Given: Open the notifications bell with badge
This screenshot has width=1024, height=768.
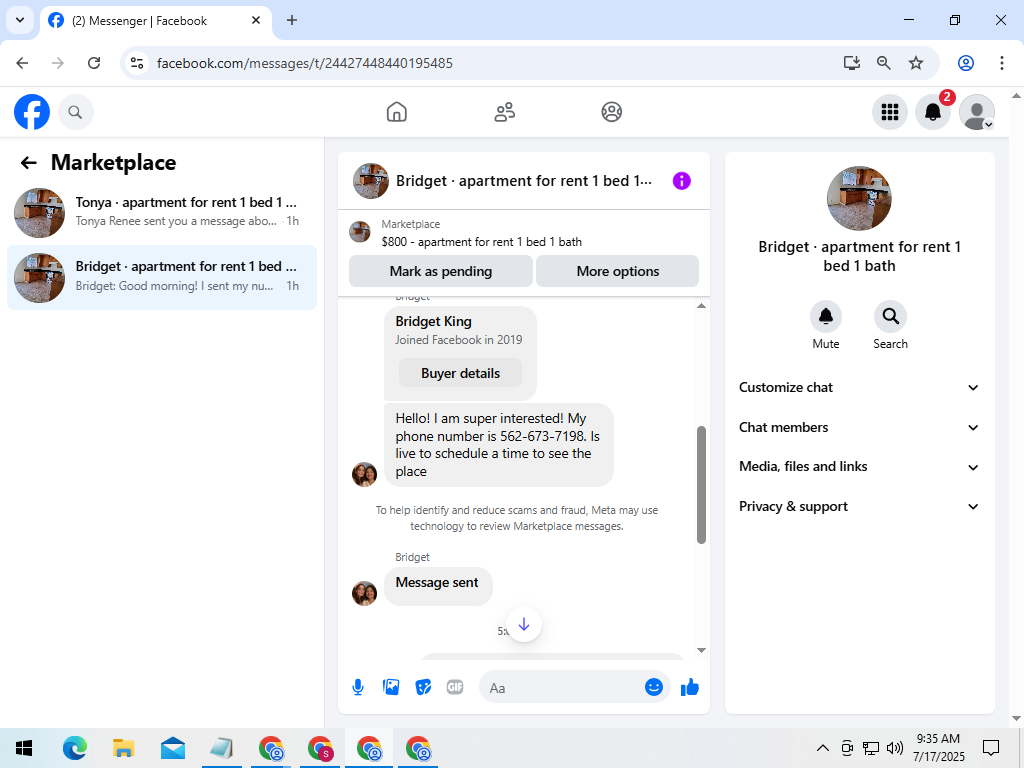Looking at the screenshot, I should pyautogui.click(x=933, y=112).
